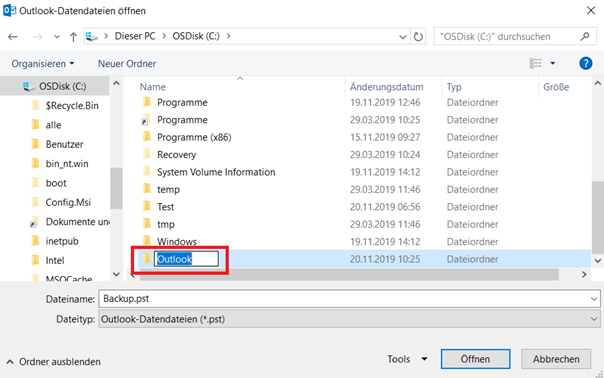Screen dimensions: 604x378
Task: Select the Test folder icon
Action: pyautogui.click(x=147, y=207)
